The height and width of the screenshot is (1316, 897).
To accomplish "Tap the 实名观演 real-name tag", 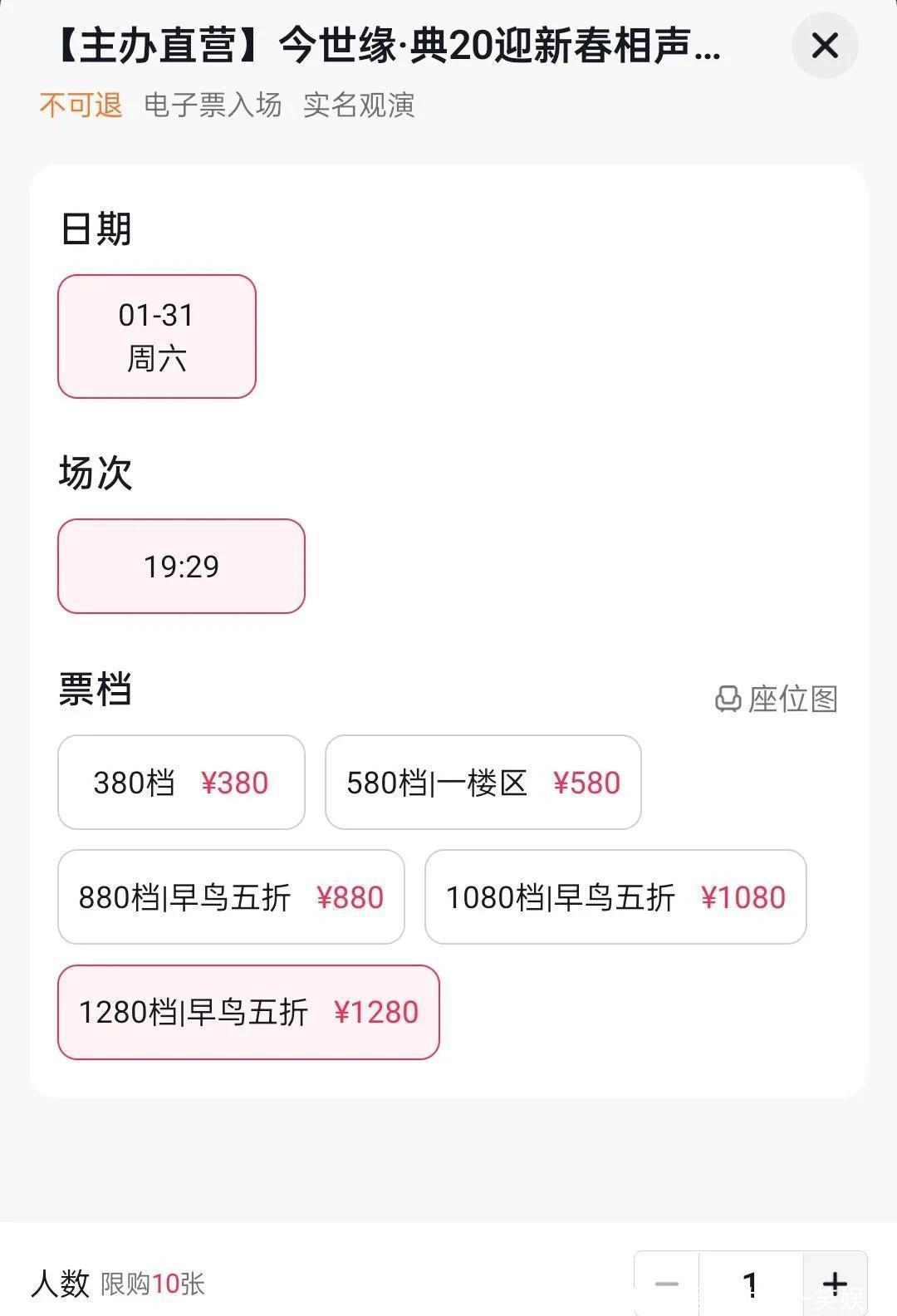I will (x=359, y=106).
